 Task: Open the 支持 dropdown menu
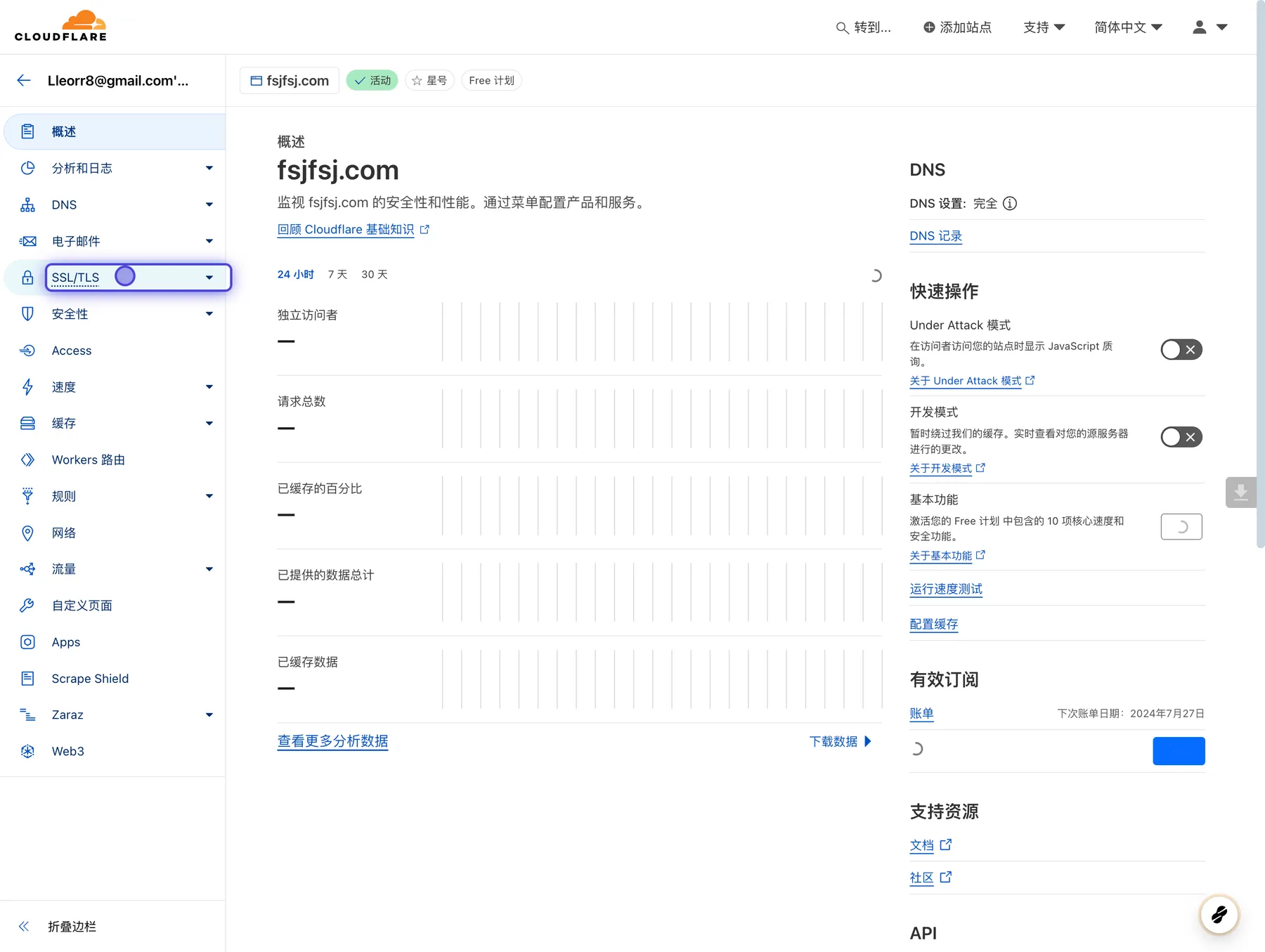point(1044,27)
